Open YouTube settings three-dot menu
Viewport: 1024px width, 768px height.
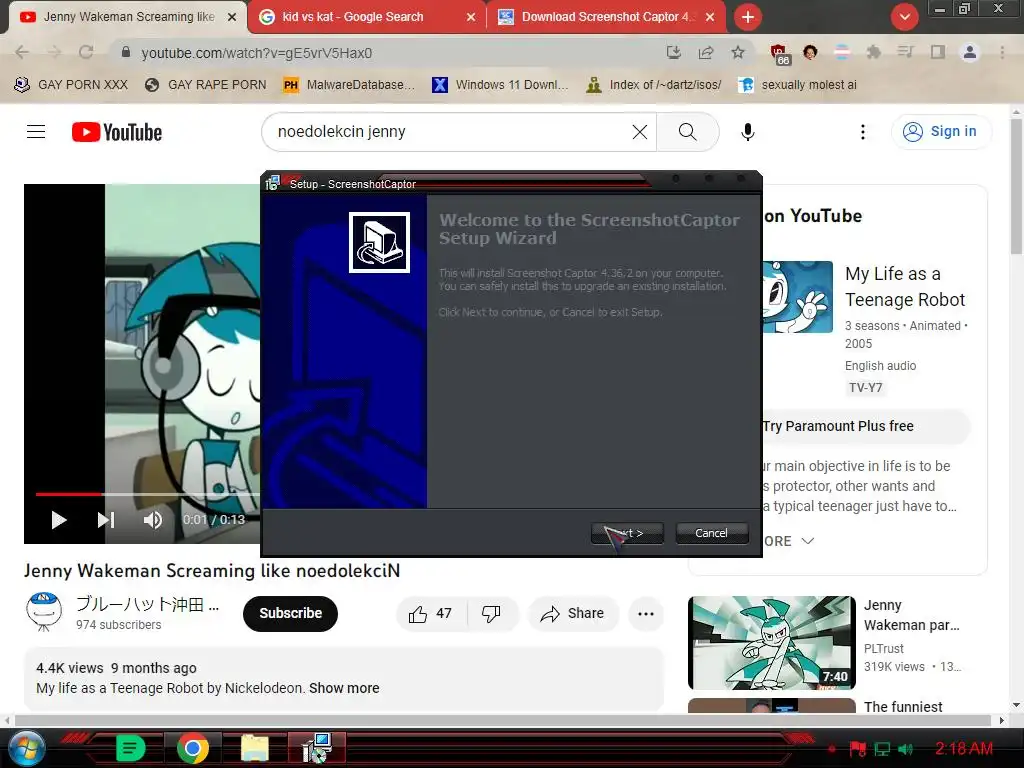point(863,132)
